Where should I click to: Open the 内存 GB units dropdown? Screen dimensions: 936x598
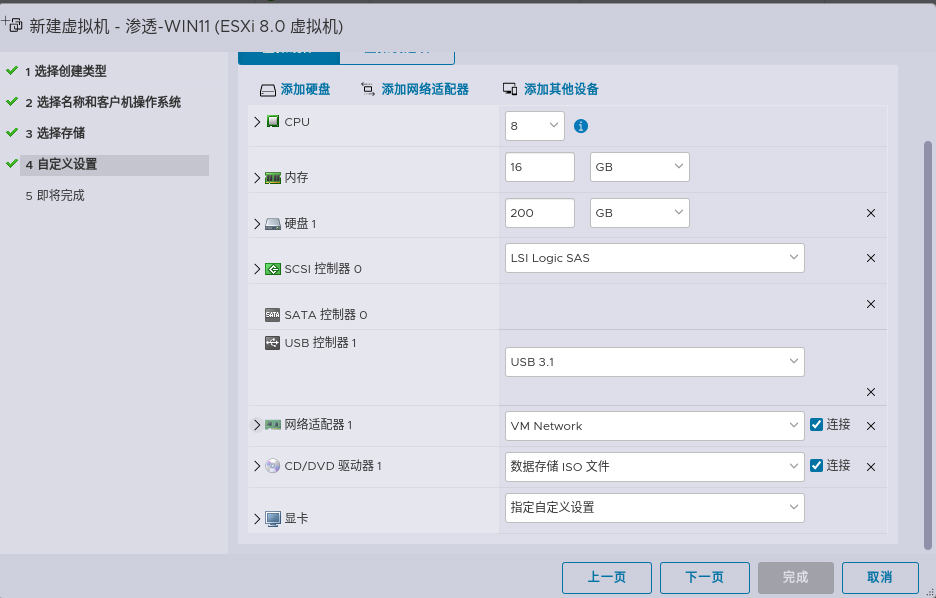[639, 166]
